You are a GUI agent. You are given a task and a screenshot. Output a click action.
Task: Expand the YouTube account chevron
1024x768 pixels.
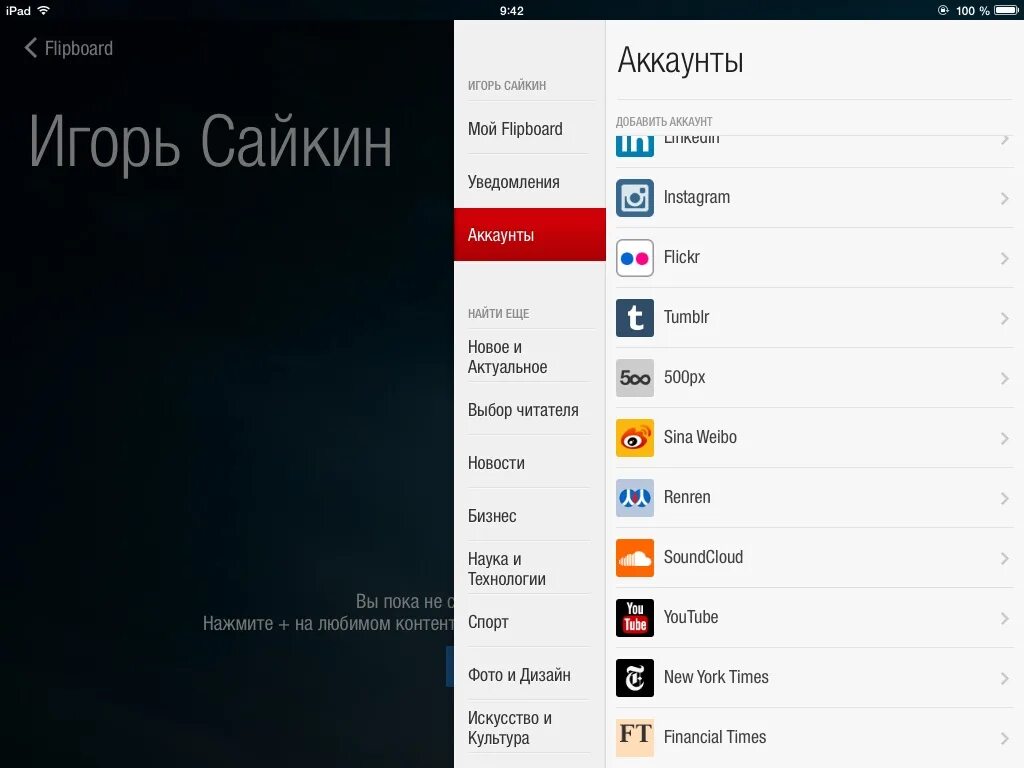click(1004, 617)
